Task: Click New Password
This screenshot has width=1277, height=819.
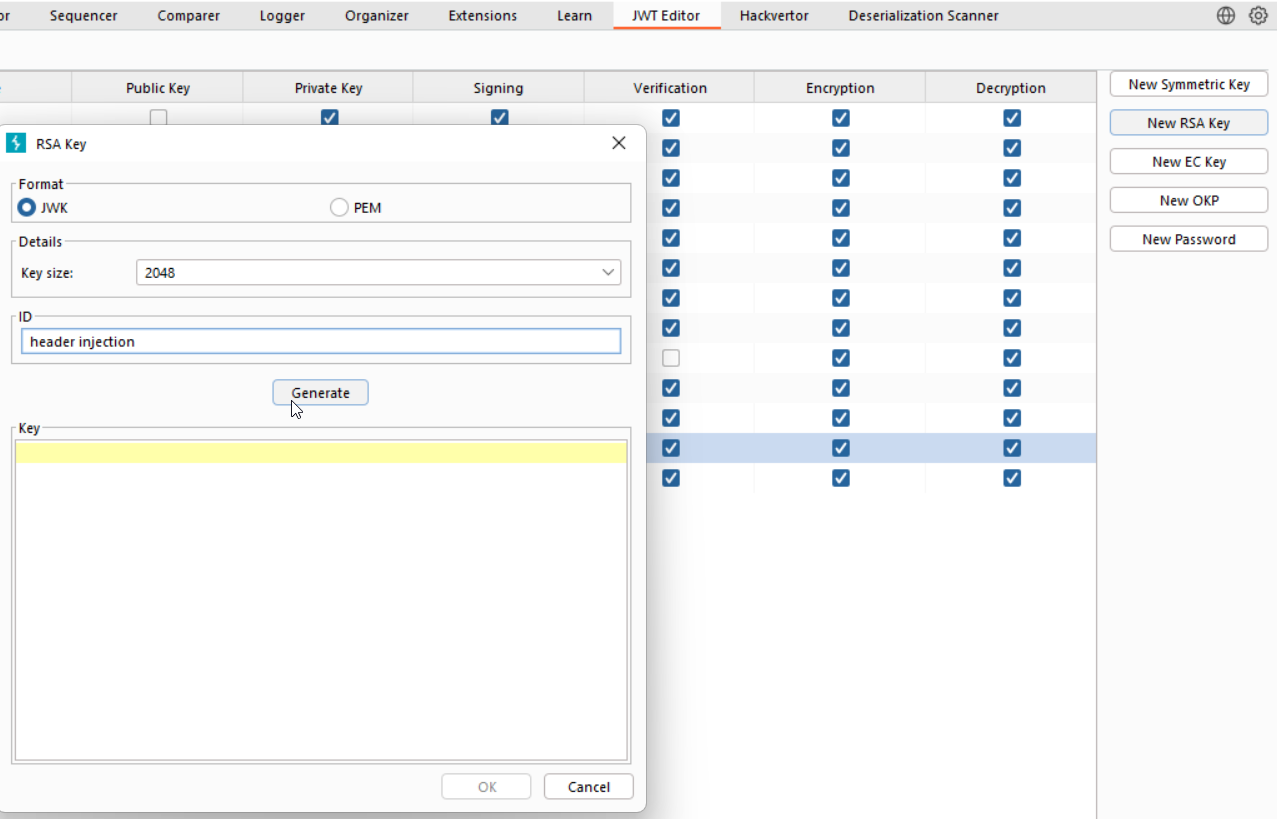Action: click(1188, 238)
